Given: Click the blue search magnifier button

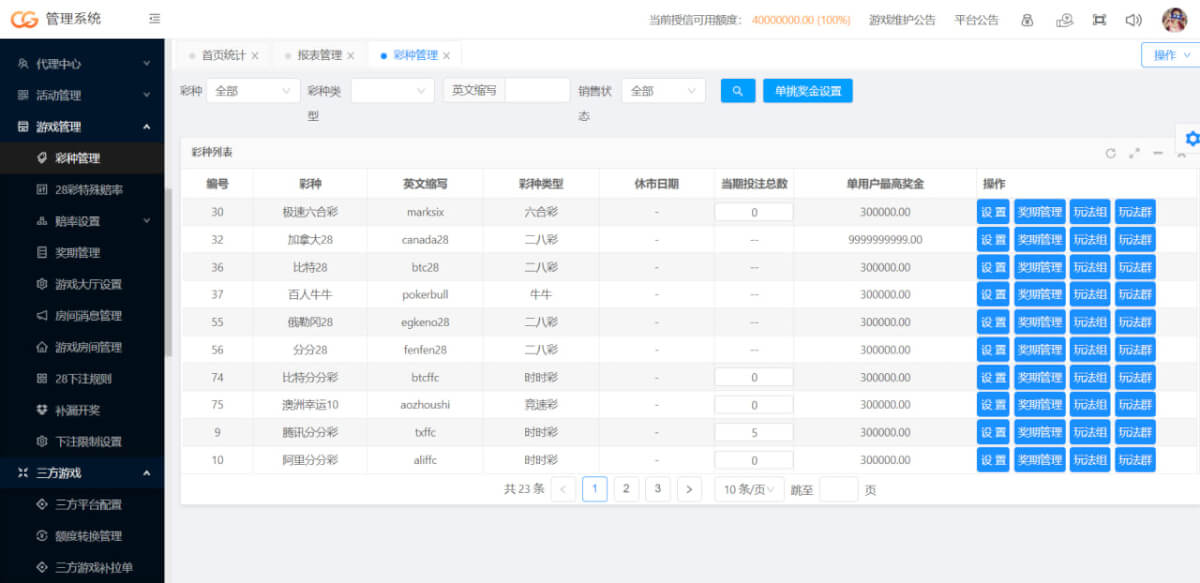Looking at the screenshot, I should tap(738, 91).
